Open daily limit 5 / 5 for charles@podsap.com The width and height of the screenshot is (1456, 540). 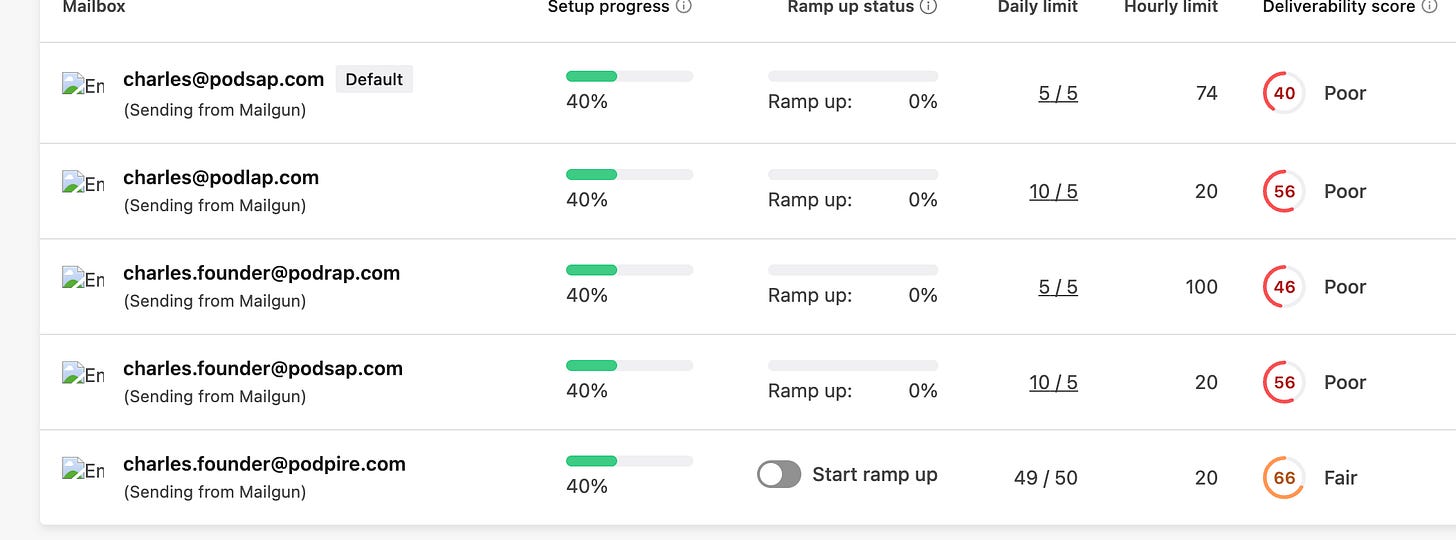[x=1058, y=93]
